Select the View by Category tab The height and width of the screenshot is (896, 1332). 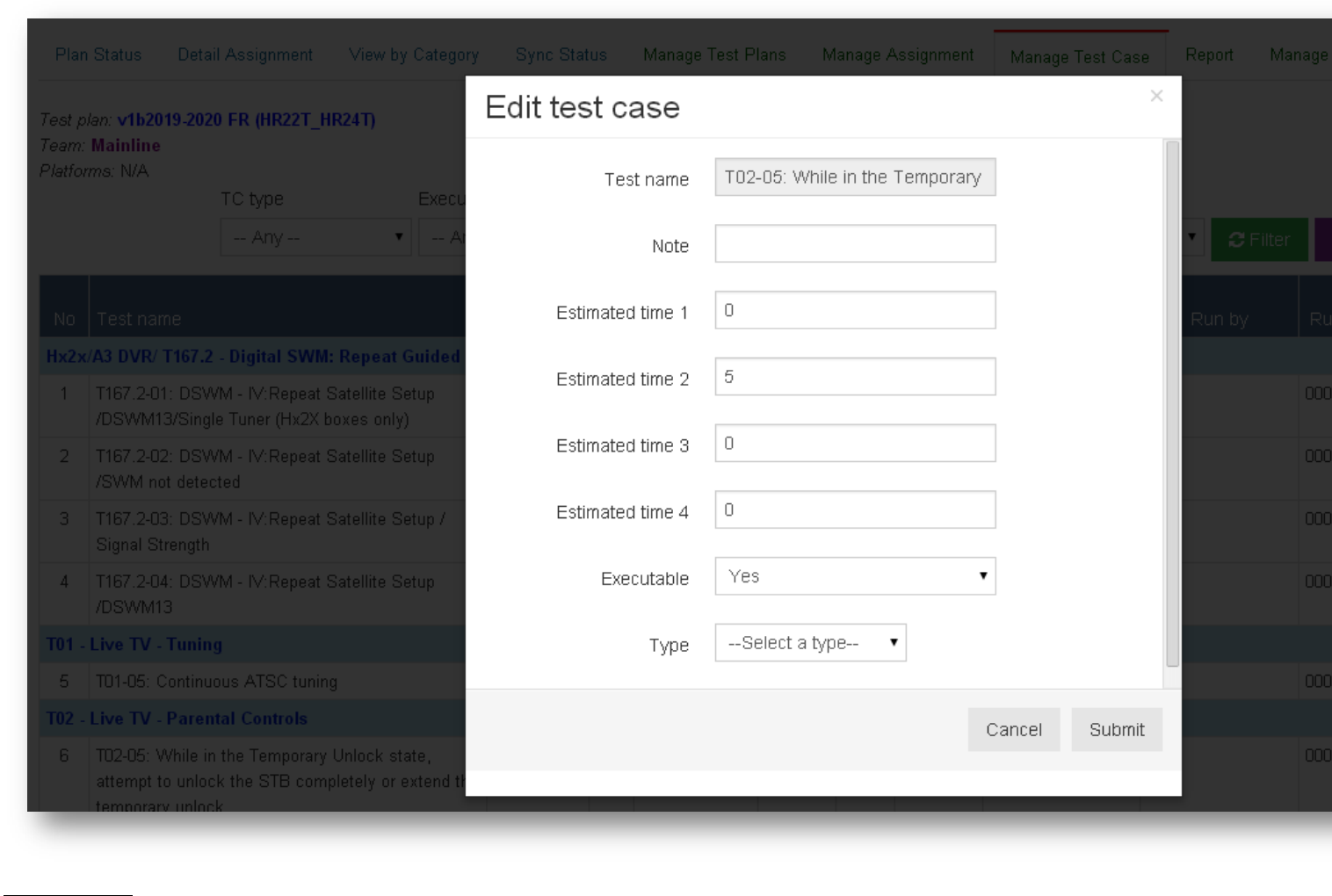tap(414, 54)
